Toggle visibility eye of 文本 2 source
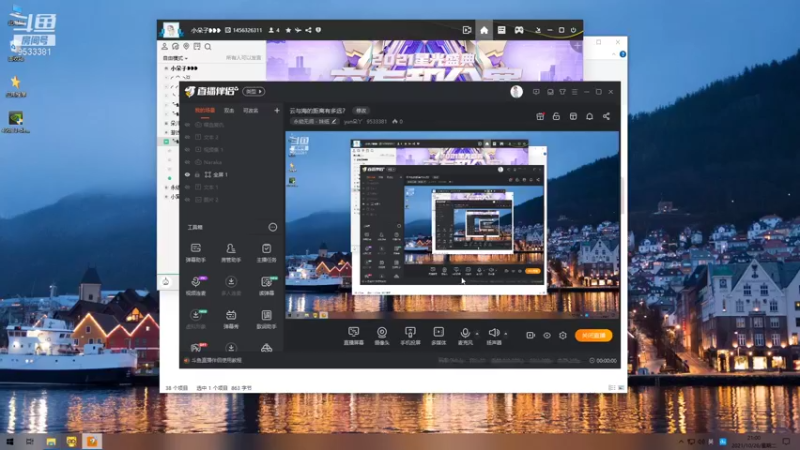The image size is (800, 450). (187, 137)
